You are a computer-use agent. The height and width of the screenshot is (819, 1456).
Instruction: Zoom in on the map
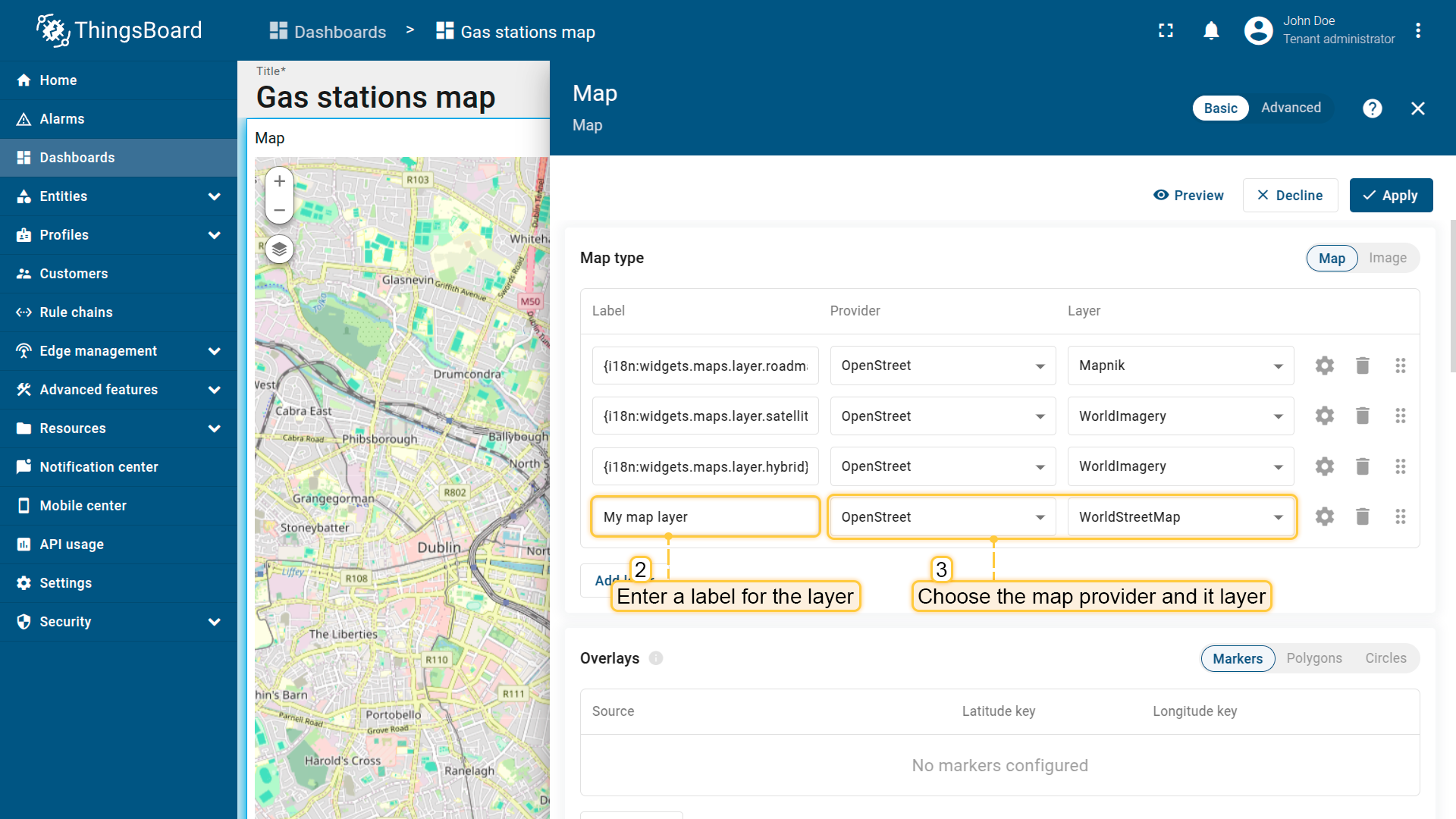point(279,181)
